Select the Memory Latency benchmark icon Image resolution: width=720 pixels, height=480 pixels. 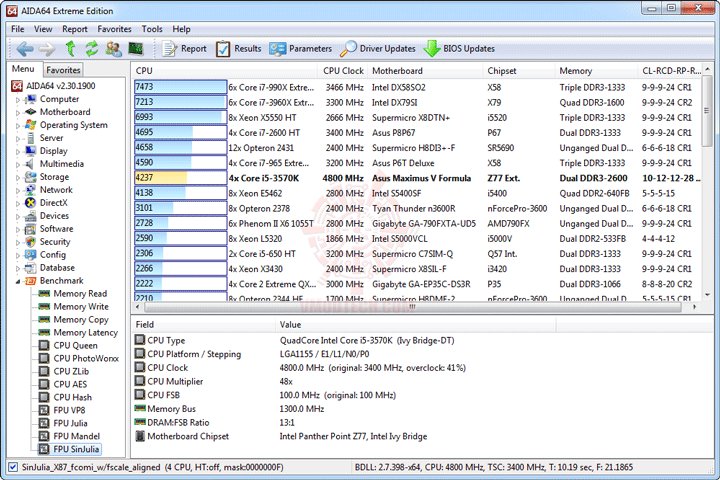(x=44, y=332)
